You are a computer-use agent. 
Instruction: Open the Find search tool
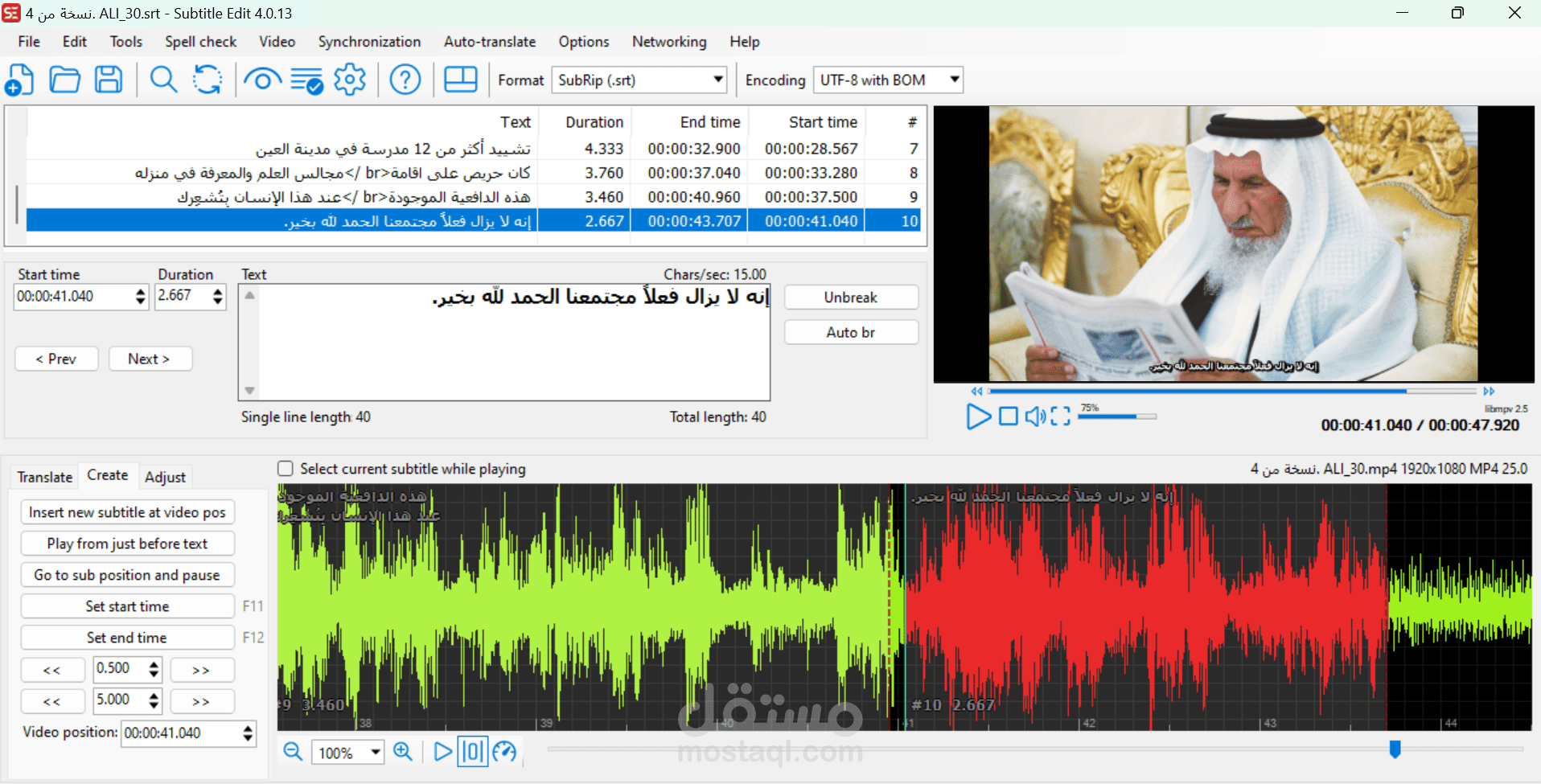(x=163, y=79)
